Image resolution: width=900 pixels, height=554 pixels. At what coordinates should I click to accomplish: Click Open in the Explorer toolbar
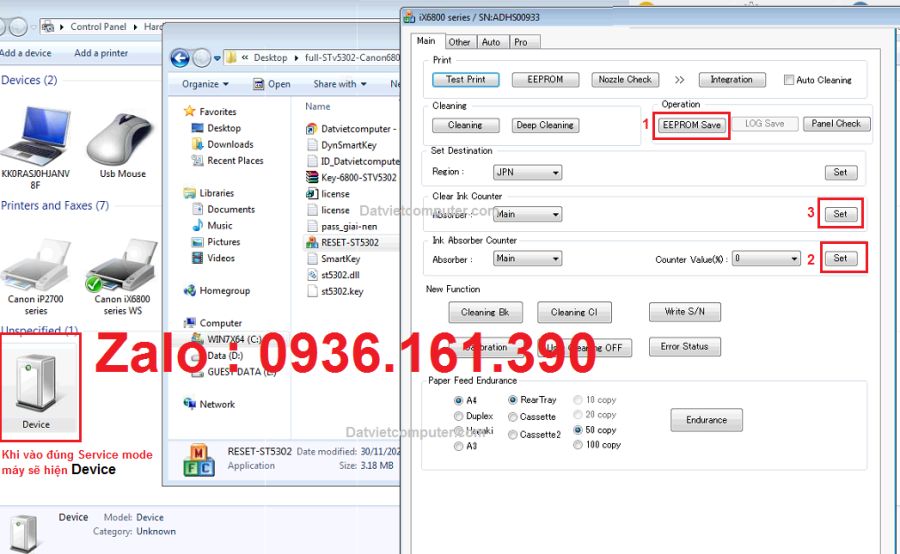pos(272,84)
